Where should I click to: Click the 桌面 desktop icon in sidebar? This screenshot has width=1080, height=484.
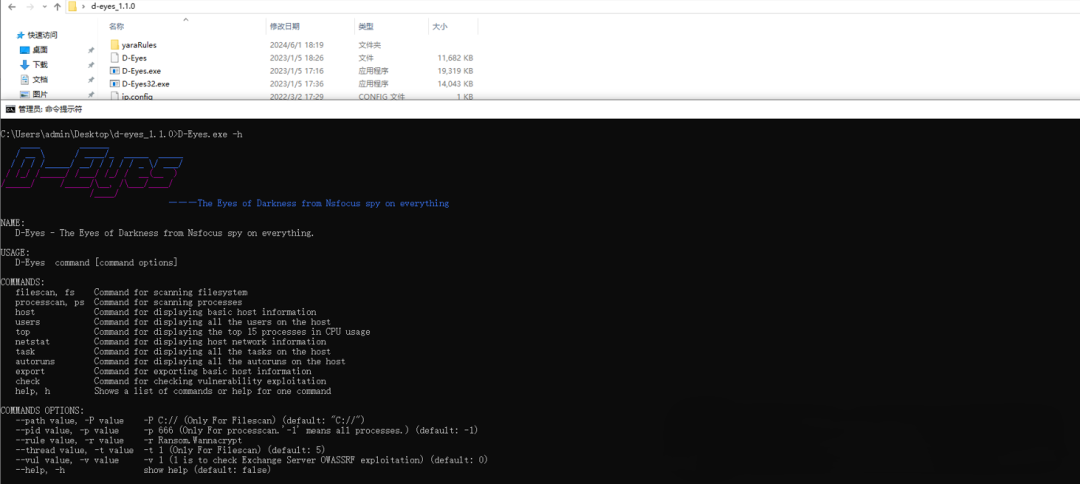point(25,50)
